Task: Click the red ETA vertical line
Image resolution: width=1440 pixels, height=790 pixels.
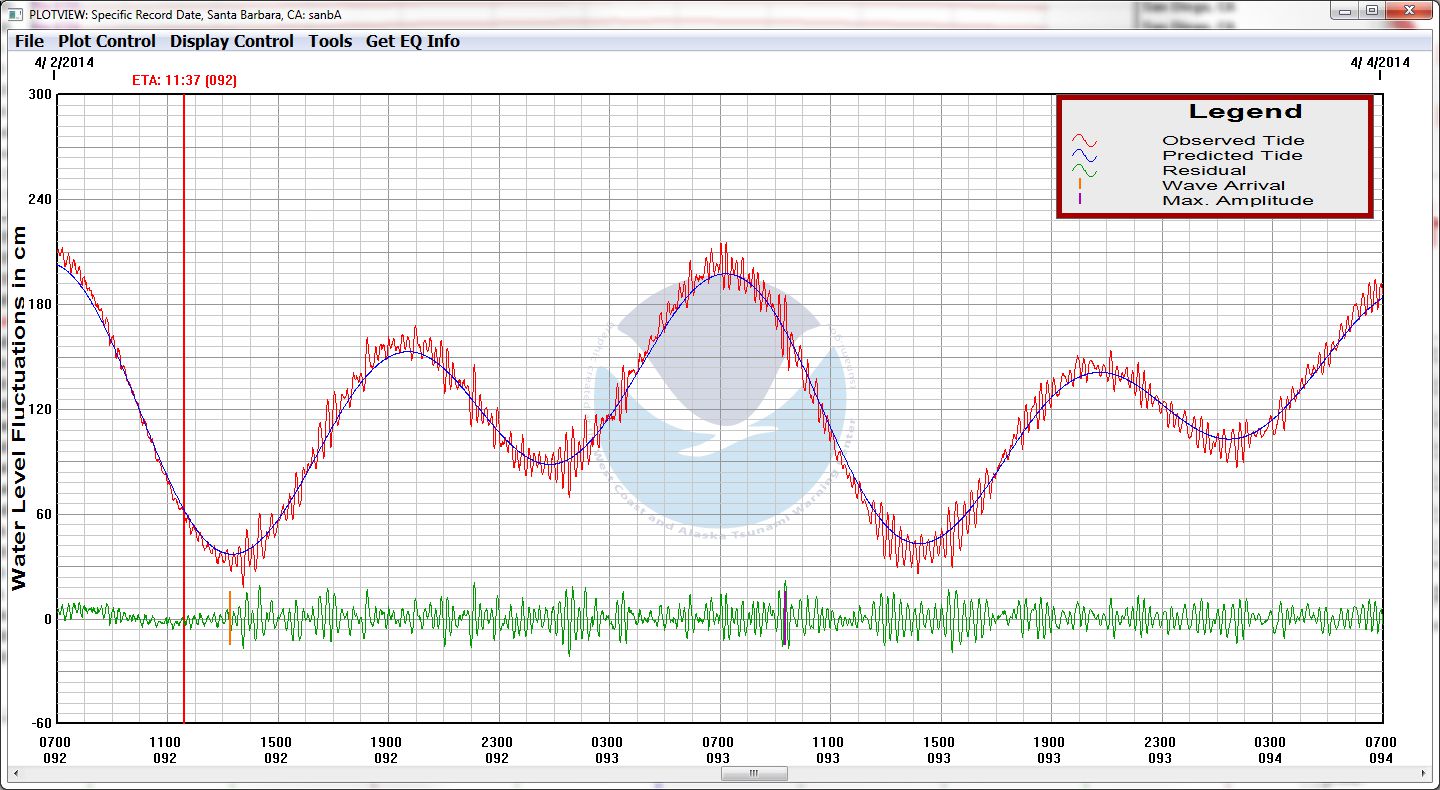Action: point(184,408)
